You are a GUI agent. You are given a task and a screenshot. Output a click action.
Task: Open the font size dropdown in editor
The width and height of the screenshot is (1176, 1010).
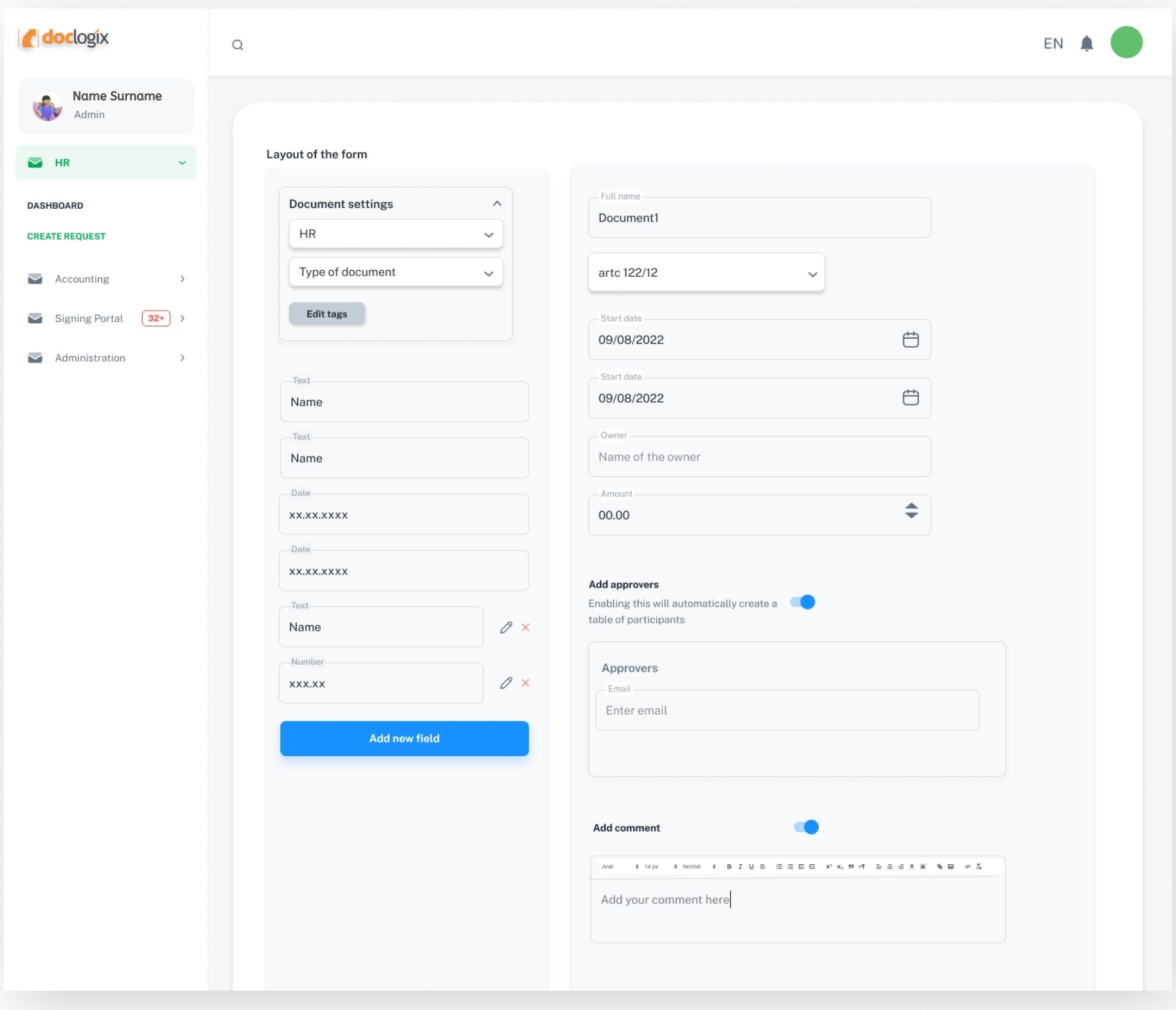(656, 867)
